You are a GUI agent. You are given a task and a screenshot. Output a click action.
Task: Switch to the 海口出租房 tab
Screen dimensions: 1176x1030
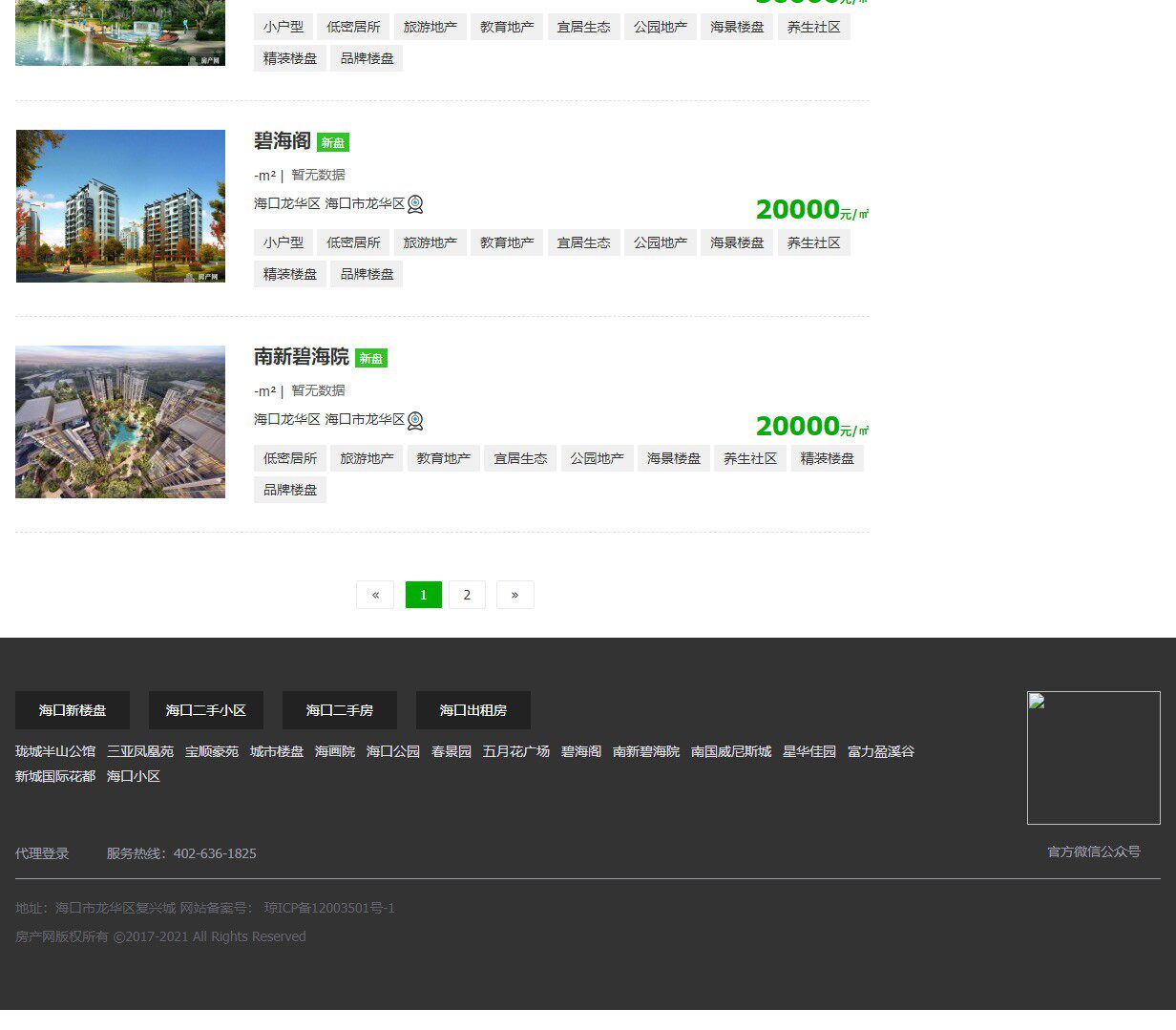click(x=472, y=709)
